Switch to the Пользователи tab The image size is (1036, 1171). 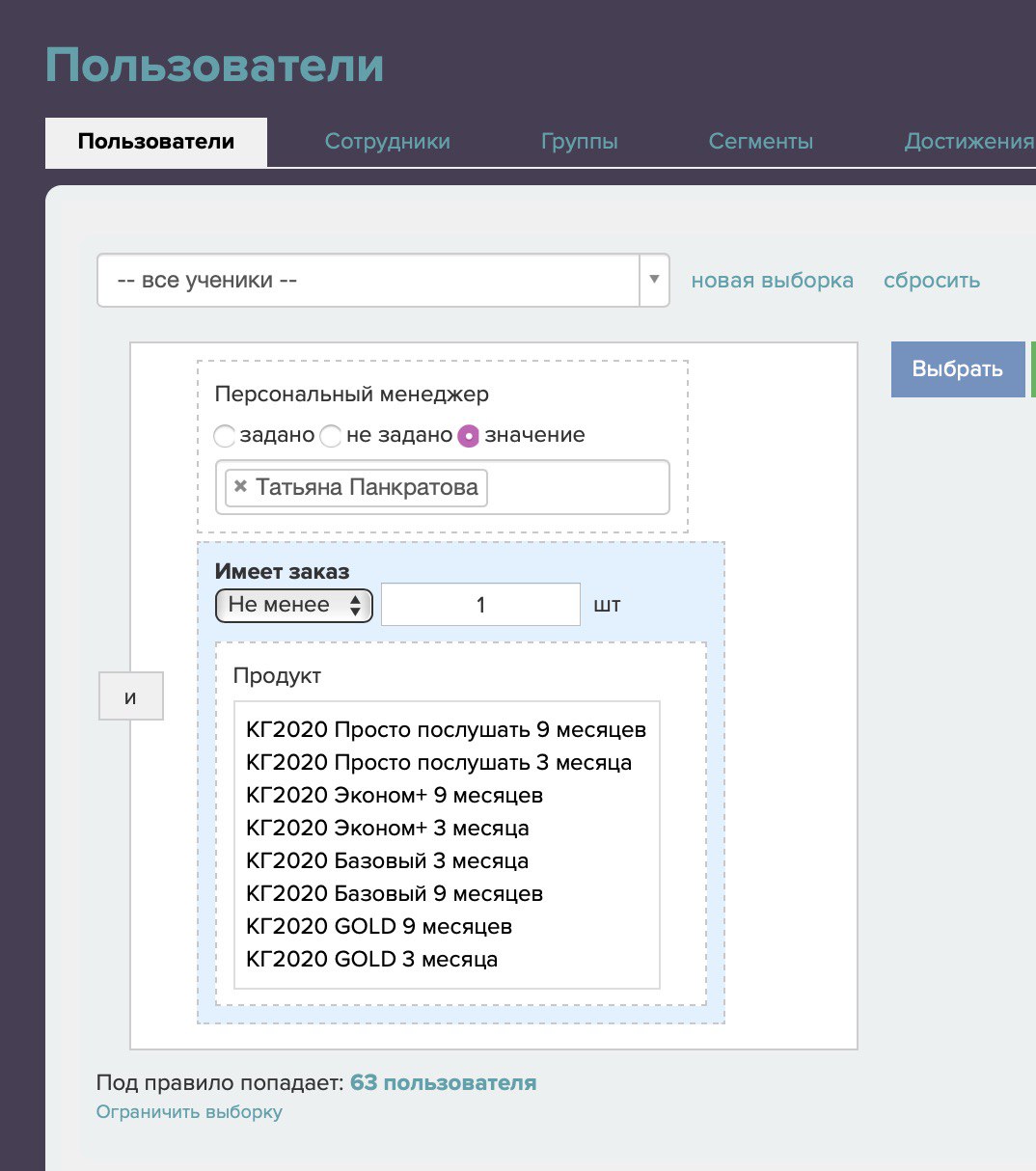point(156,142)
